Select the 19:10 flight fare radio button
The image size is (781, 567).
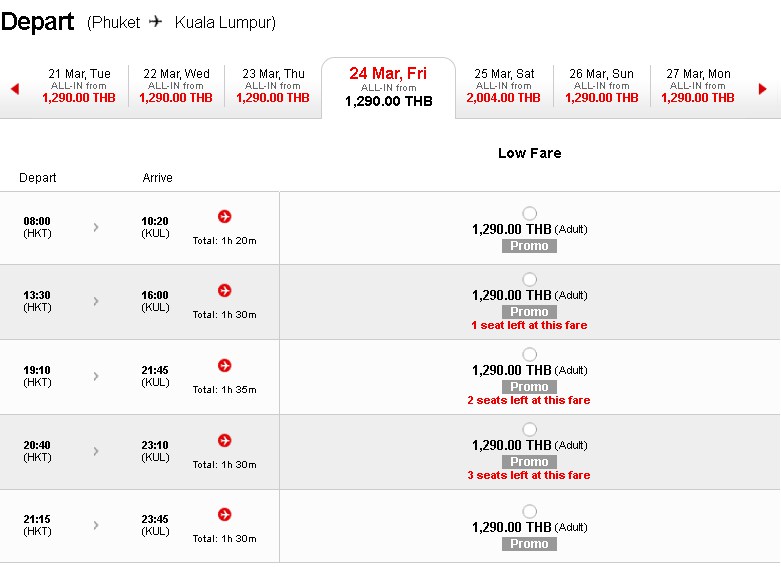[529, 354]
